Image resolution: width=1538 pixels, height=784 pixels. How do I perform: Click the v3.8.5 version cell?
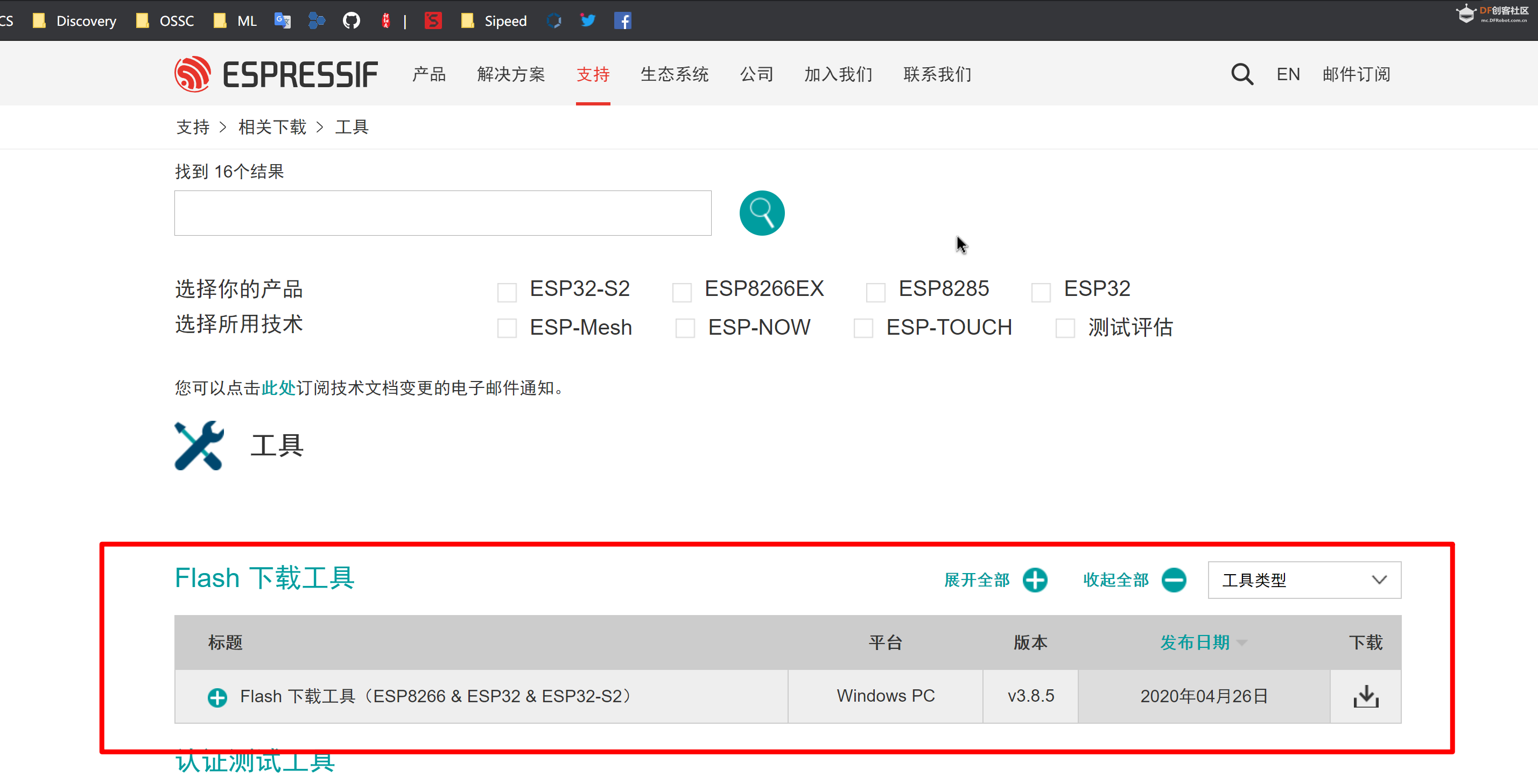click(x=1030, y=696)
